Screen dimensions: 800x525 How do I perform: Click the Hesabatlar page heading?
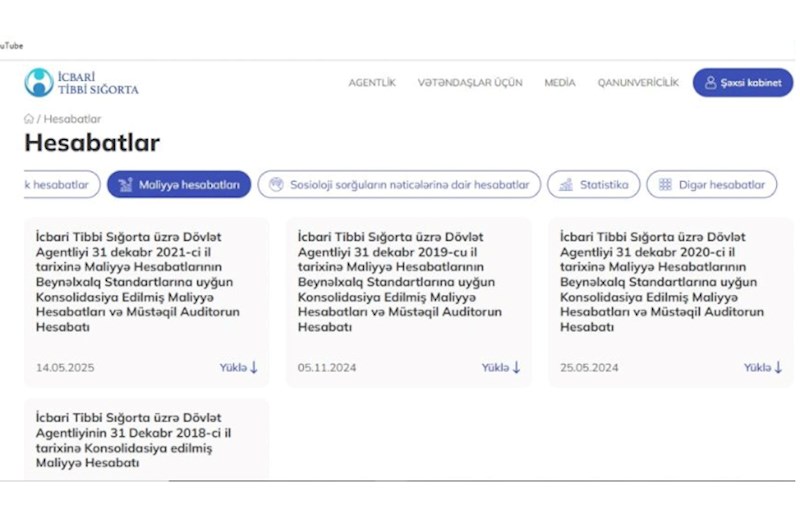point(92,142)
